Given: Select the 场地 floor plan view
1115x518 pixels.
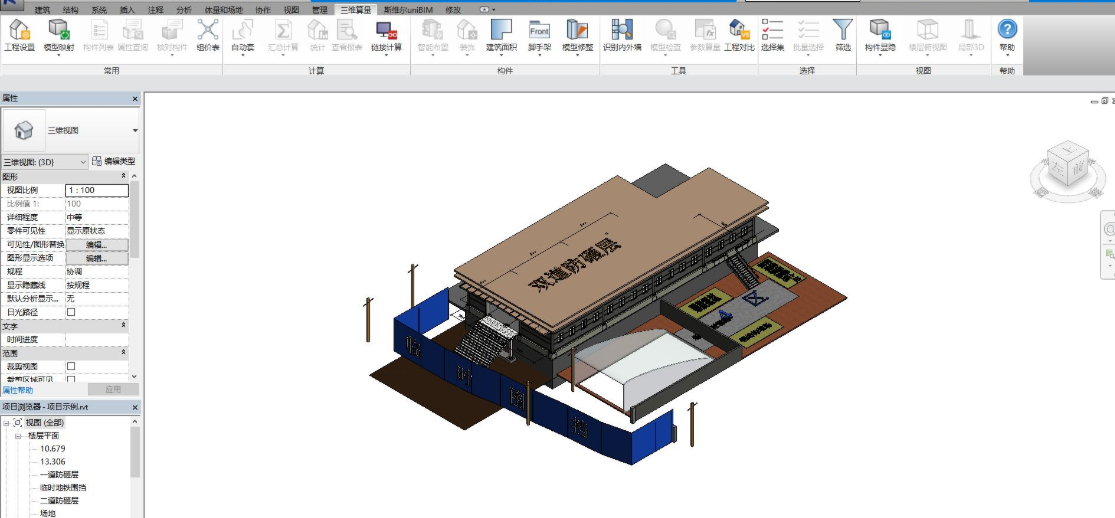Looking at the screenshot, I should [x=48, y=513].
